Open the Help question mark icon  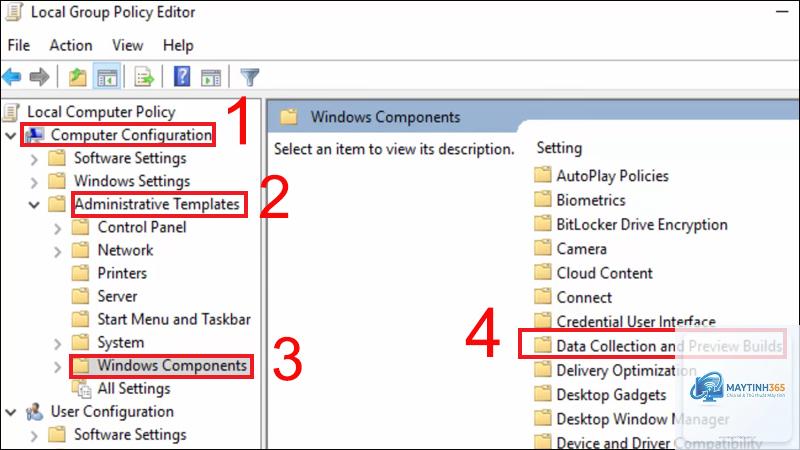click(182, 77)
